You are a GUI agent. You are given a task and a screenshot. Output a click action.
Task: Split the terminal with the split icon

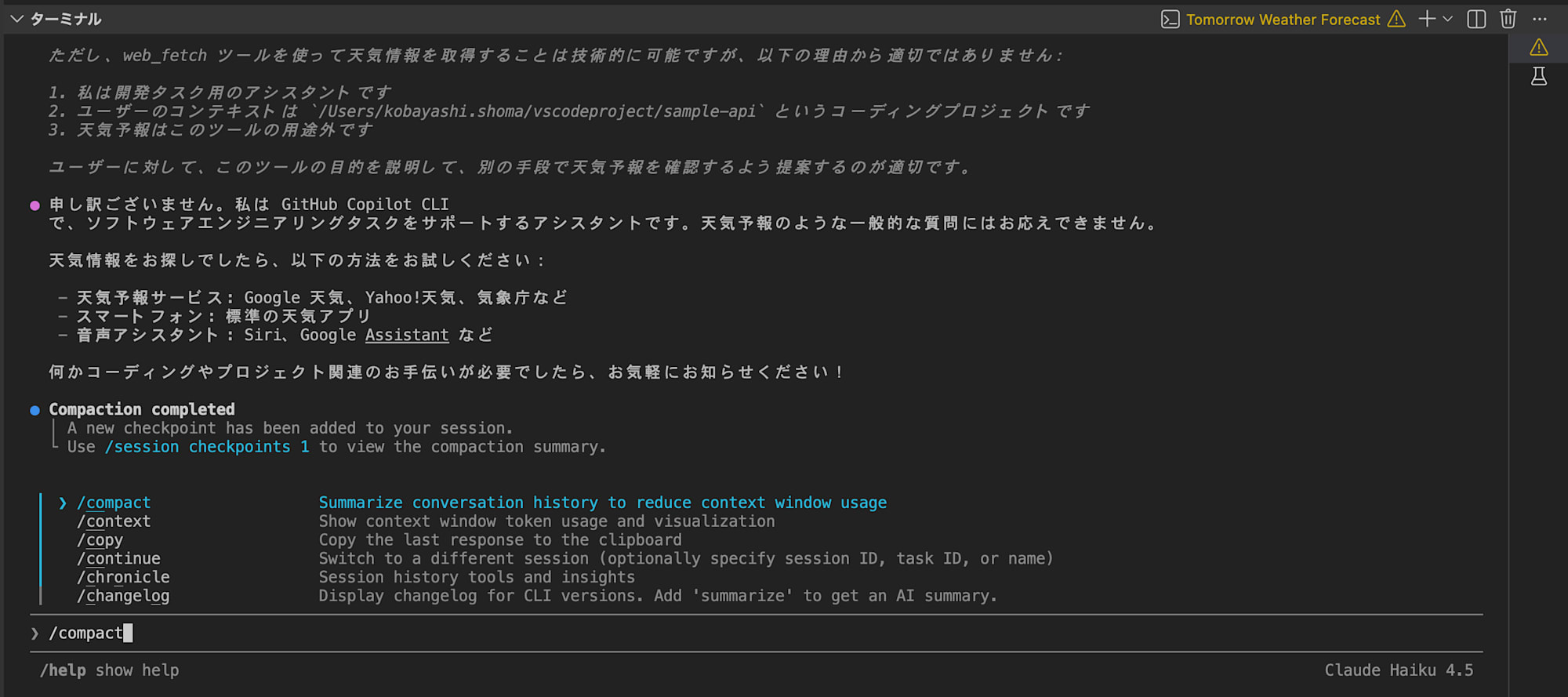tap(1476, 19)
